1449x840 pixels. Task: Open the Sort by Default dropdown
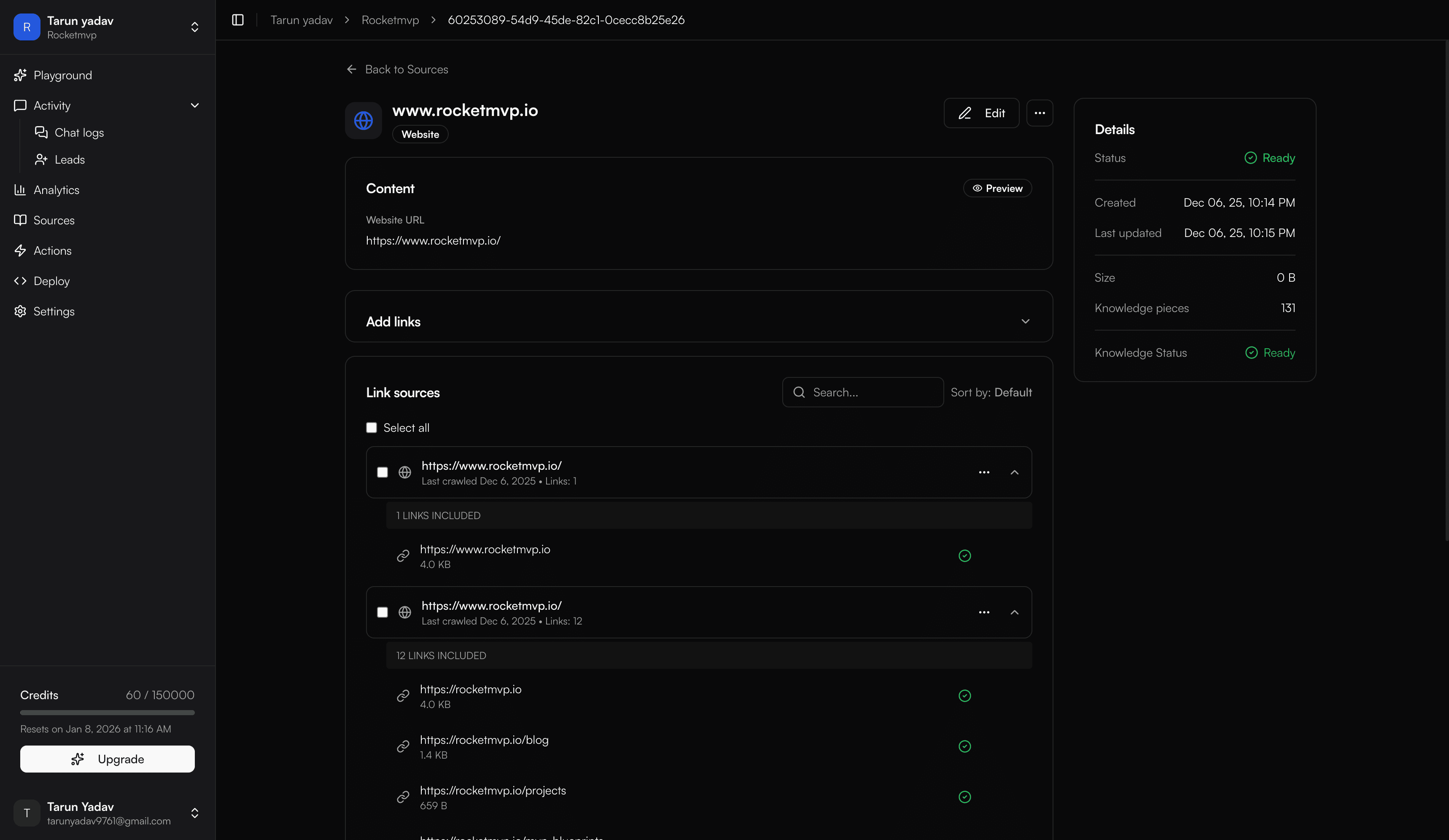click(991, 392)
